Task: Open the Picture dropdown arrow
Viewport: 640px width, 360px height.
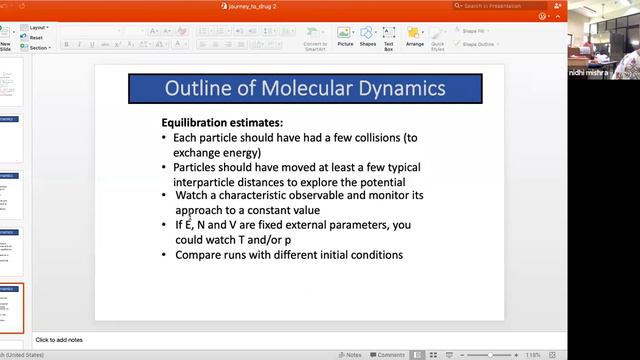Action: 353,32
